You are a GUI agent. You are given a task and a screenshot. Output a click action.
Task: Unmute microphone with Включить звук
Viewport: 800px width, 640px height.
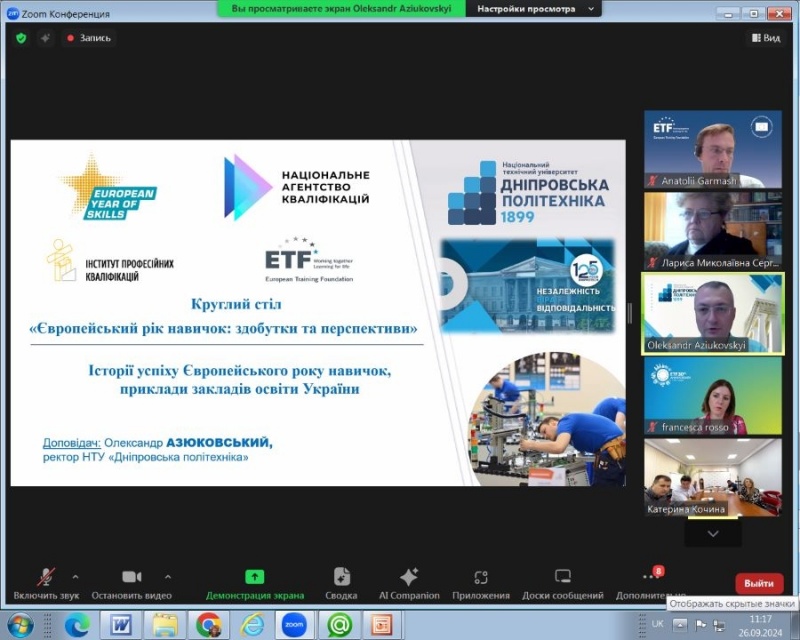click(46, 578)
